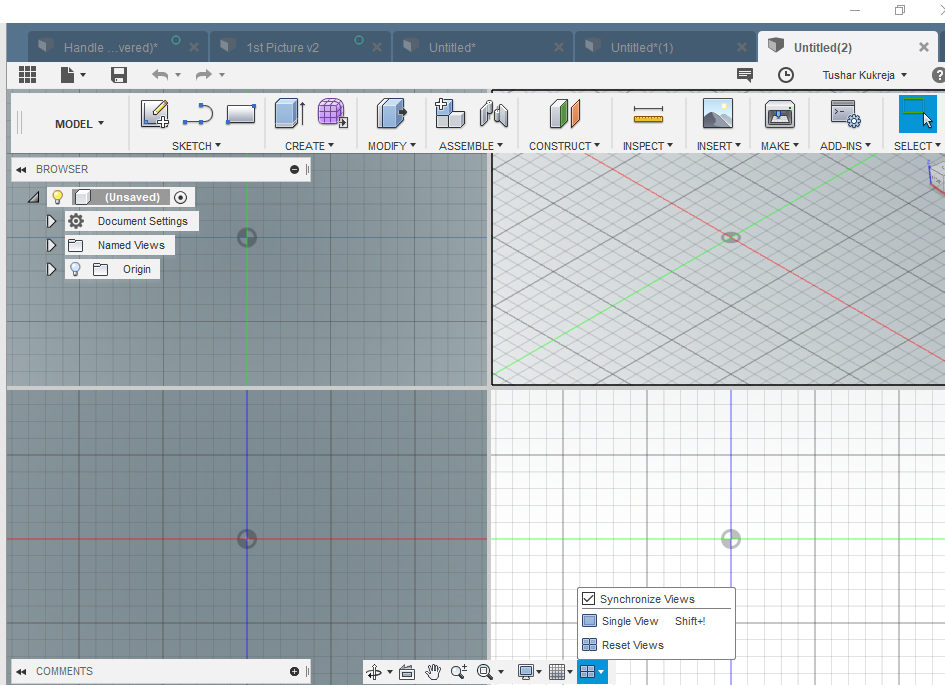This screenshot has height=685, width=945.
Task: Open the SKETCH dropdown menu
Action: pos(196,146)
